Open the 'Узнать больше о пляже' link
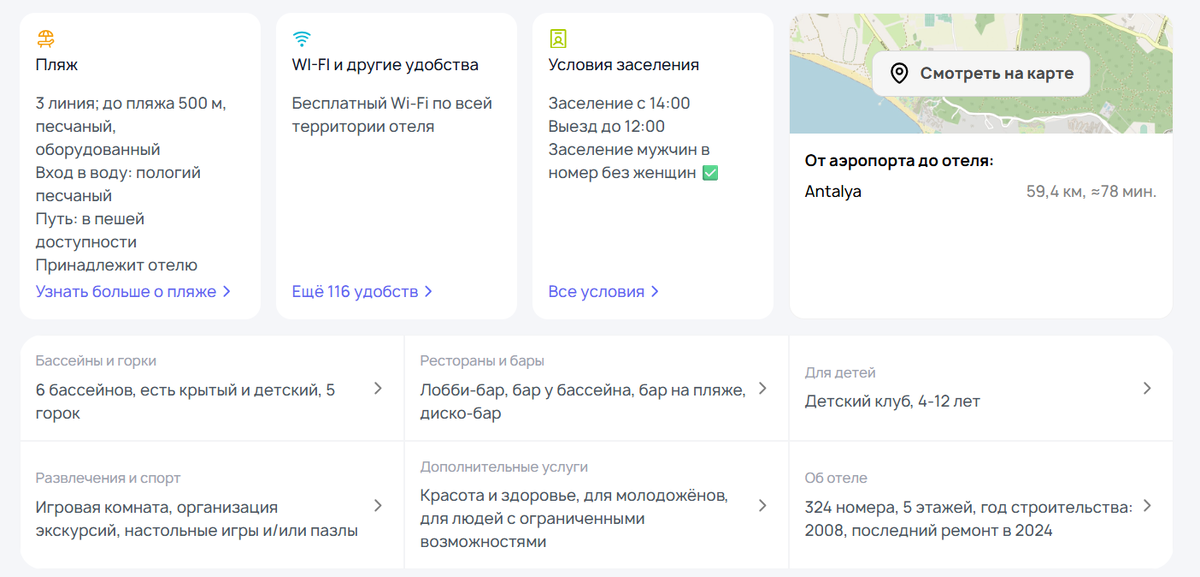Image resolution: width=1200 pixels, height=577 pixels. 126,292
